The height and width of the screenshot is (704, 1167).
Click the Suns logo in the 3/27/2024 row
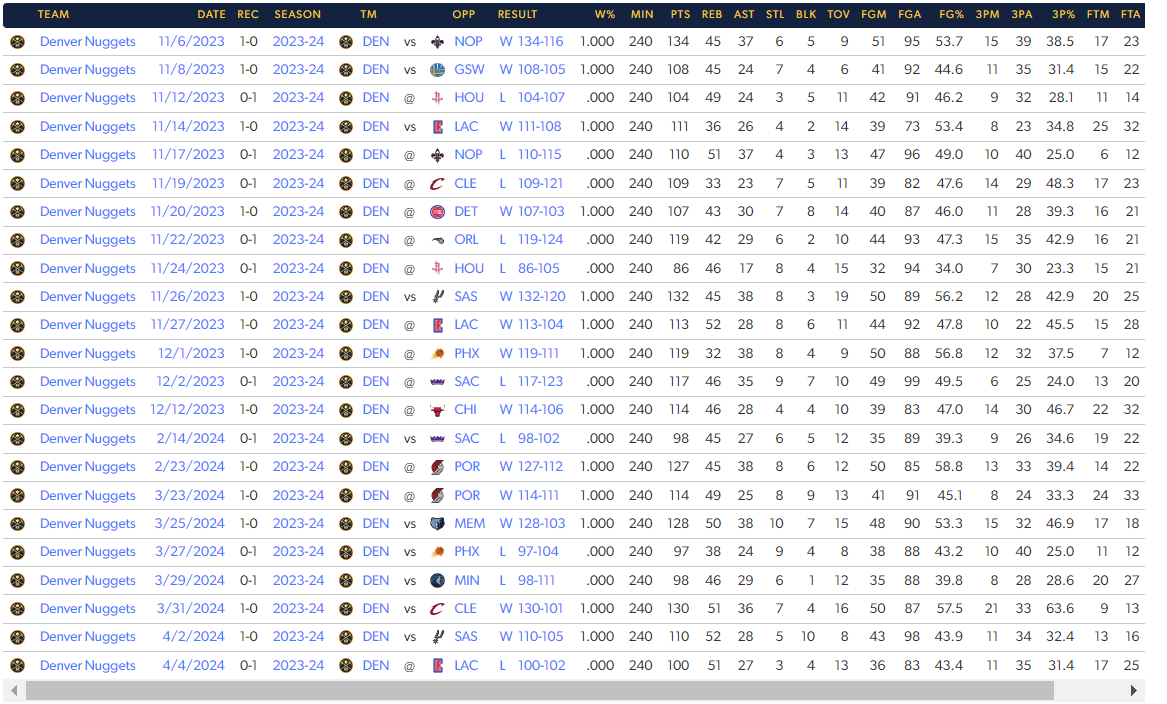[438, 552]
